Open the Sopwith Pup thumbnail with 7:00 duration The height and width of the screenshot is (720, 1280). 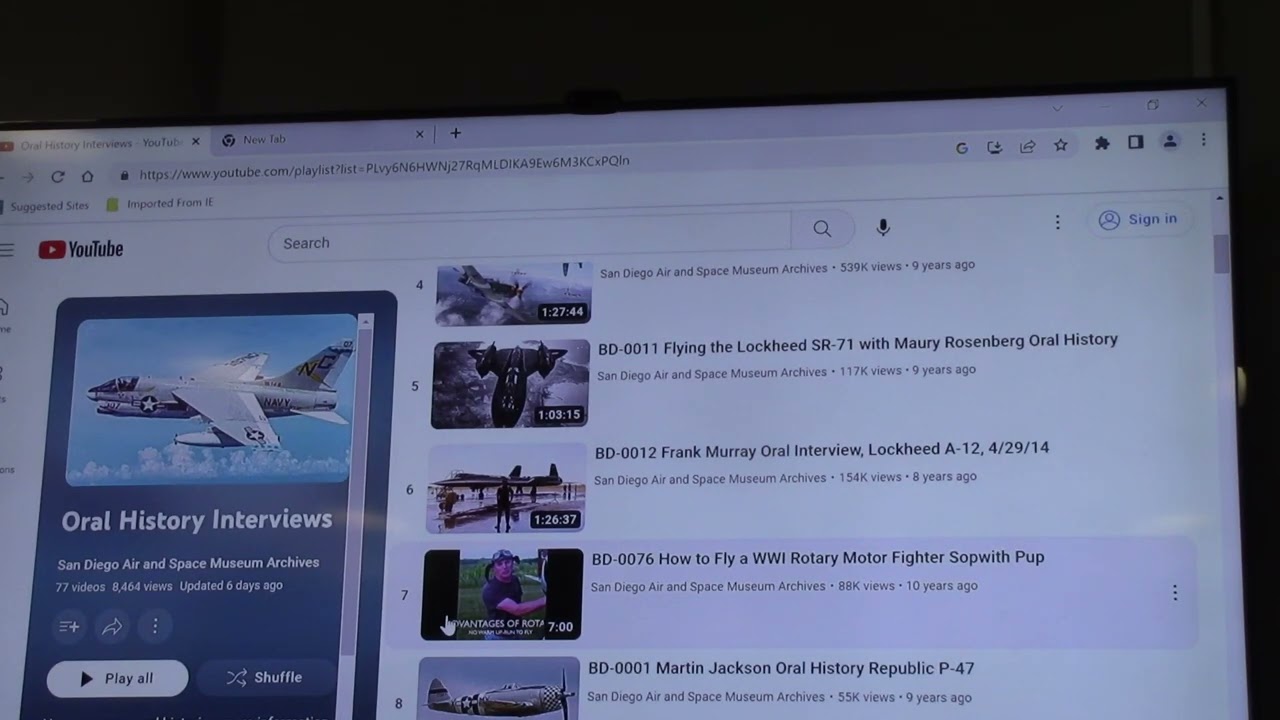pyautogui.click(x=502, y=594)
